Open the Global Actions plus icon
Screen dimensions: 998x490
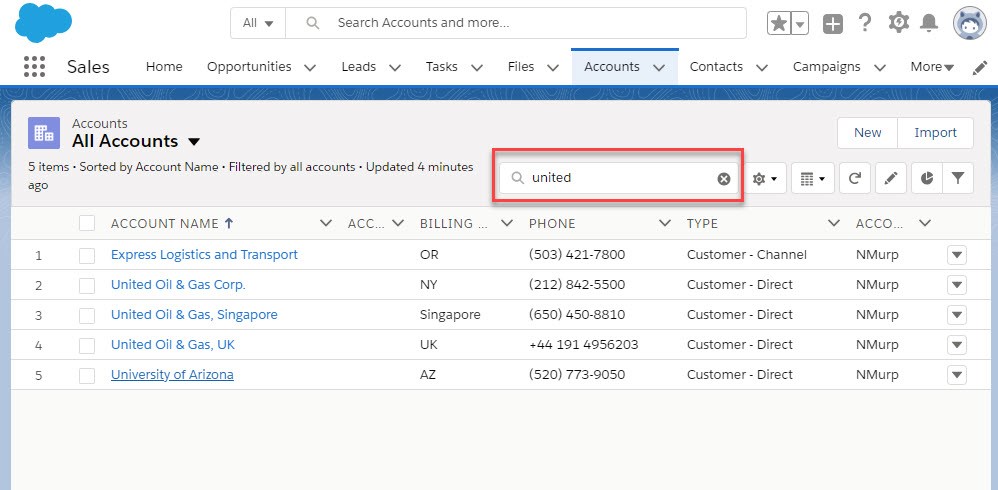coord(833,24)
